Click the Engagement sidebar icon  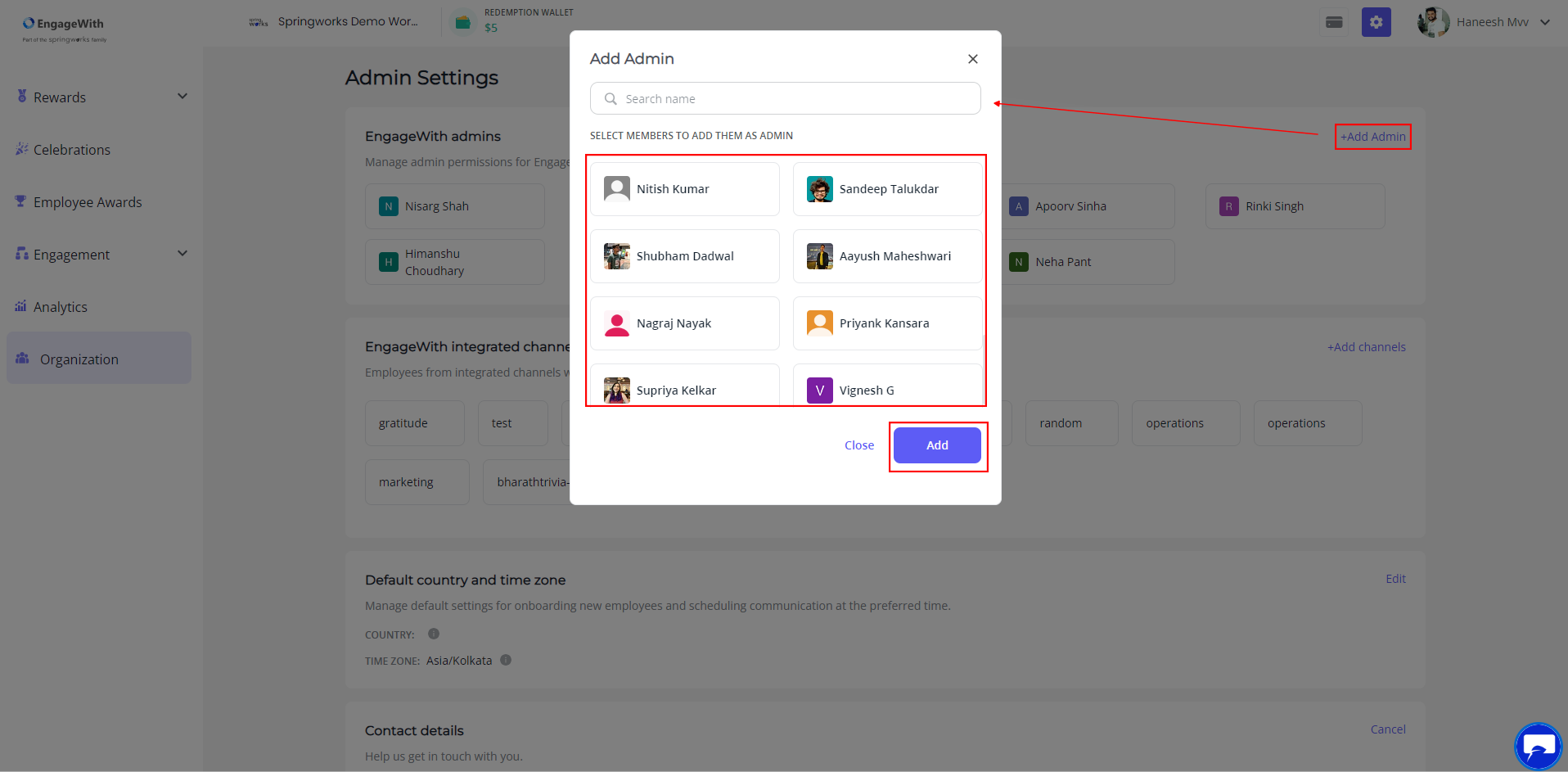pyautogui.click(x=22, y=254)
